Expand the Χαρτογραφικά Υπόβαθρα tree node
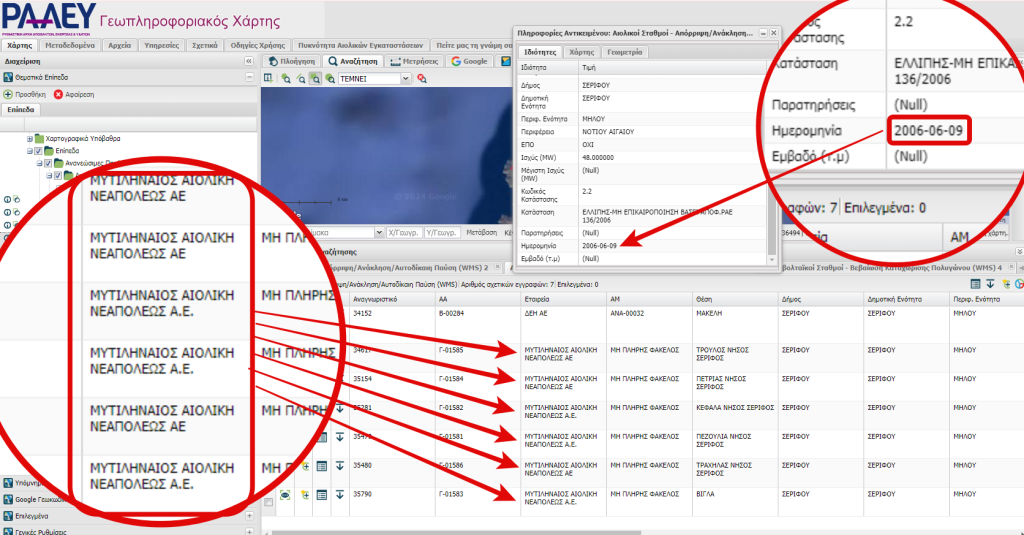The image size is (1024, 535). click(x=29, y=138)
